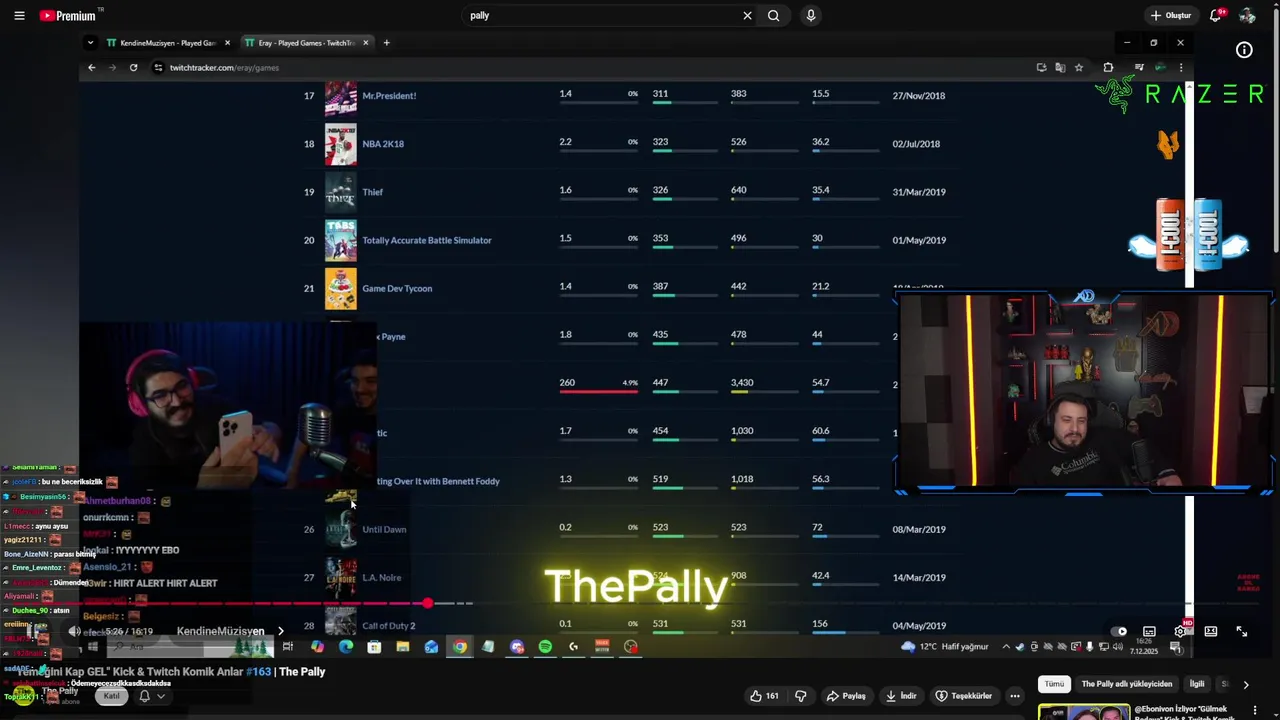The image size is (1280, 720).
Task: Clear the search query with the X
Action: 747,16
